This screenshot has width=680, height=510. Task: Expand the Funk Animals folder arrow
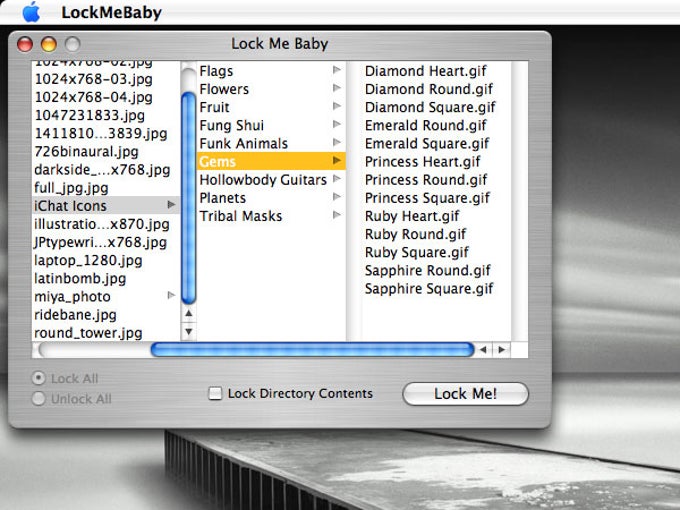337,143
